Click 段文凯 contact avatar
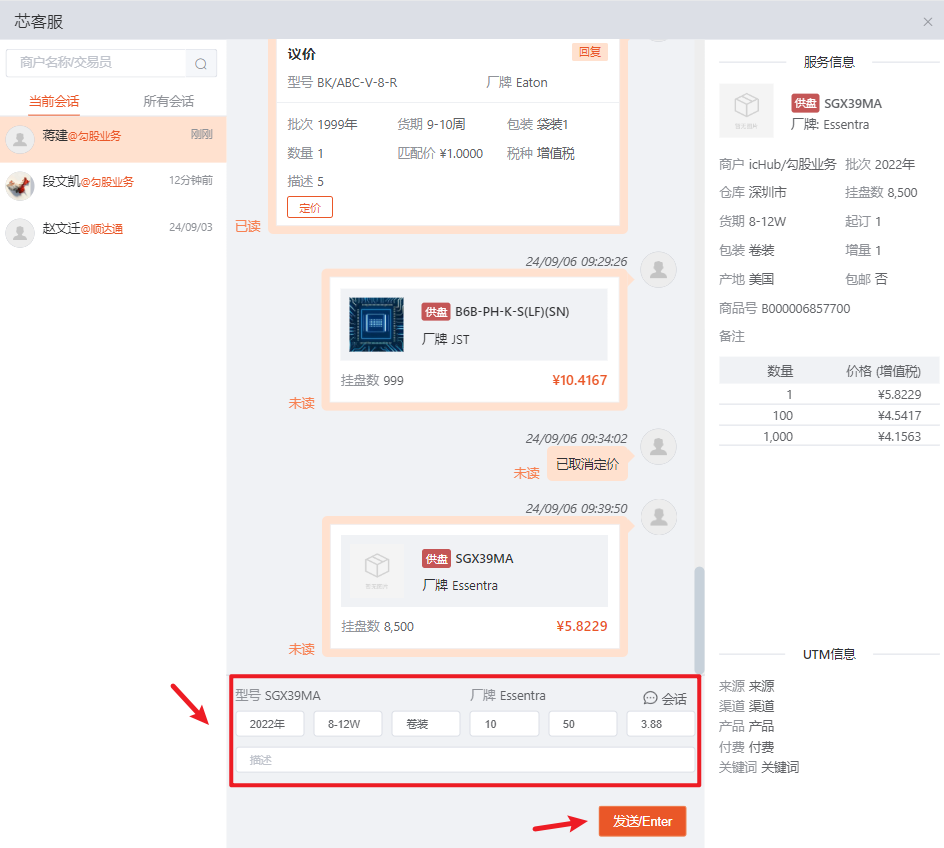This screenshot has height=848, width=944. click(x=20, y=185)
